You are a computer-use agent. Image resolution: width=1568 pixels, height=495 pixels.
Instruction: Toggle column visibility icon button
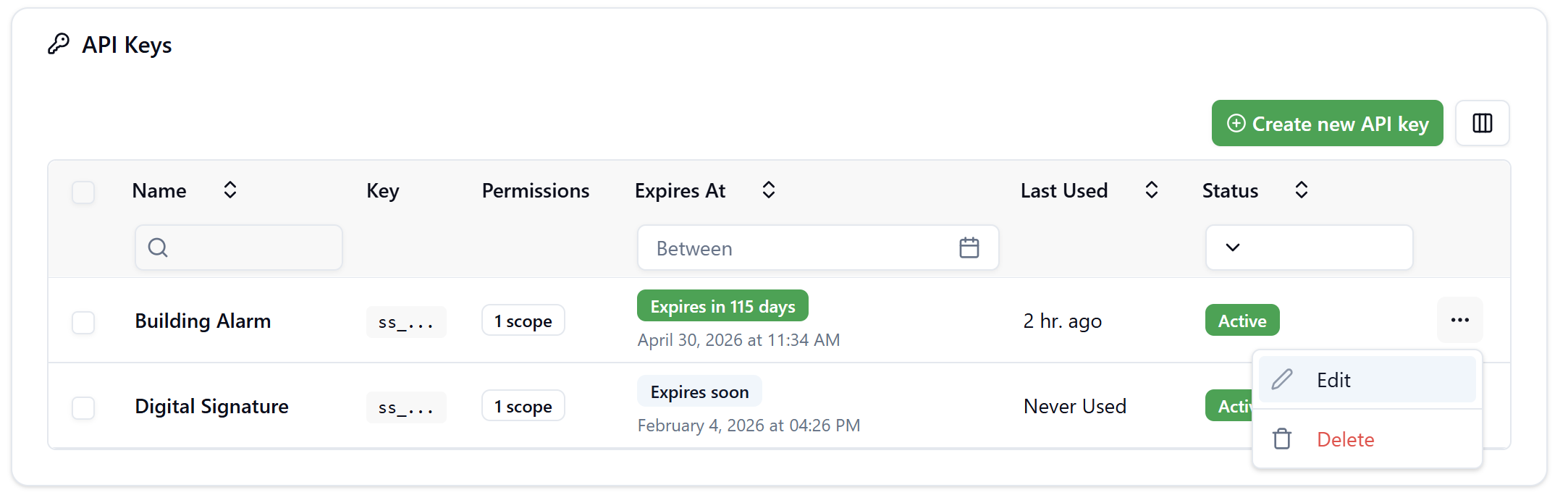[1482, 123]
